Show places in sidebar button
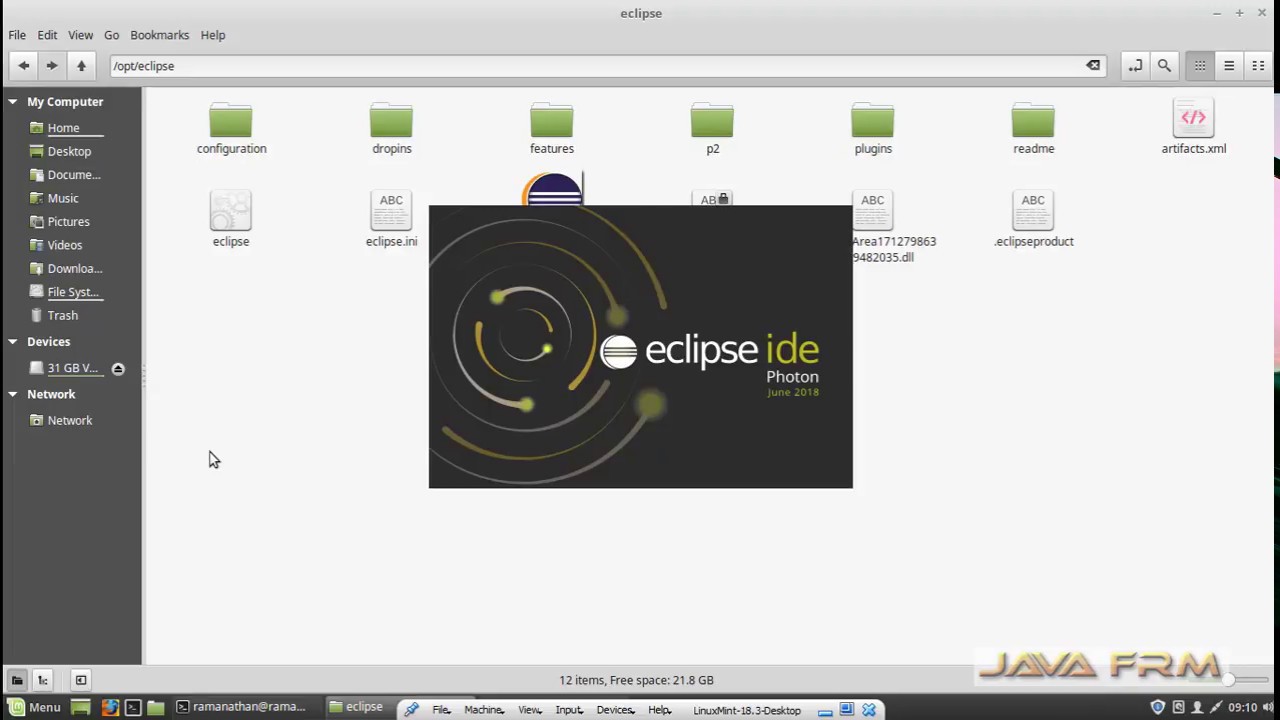This screenshot has width=1280, height=720. coord(17,680)
